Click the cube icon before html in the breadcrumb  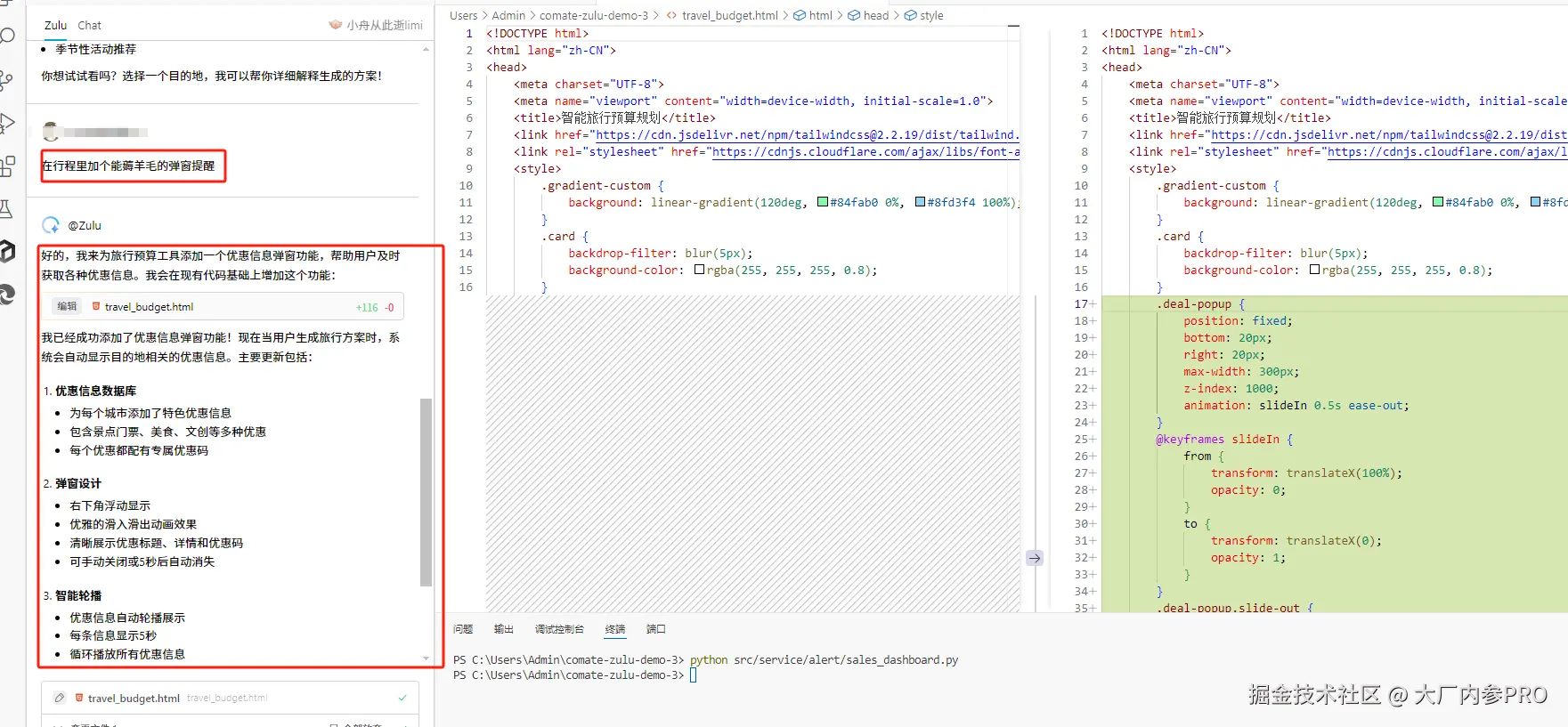click(800, 15)
